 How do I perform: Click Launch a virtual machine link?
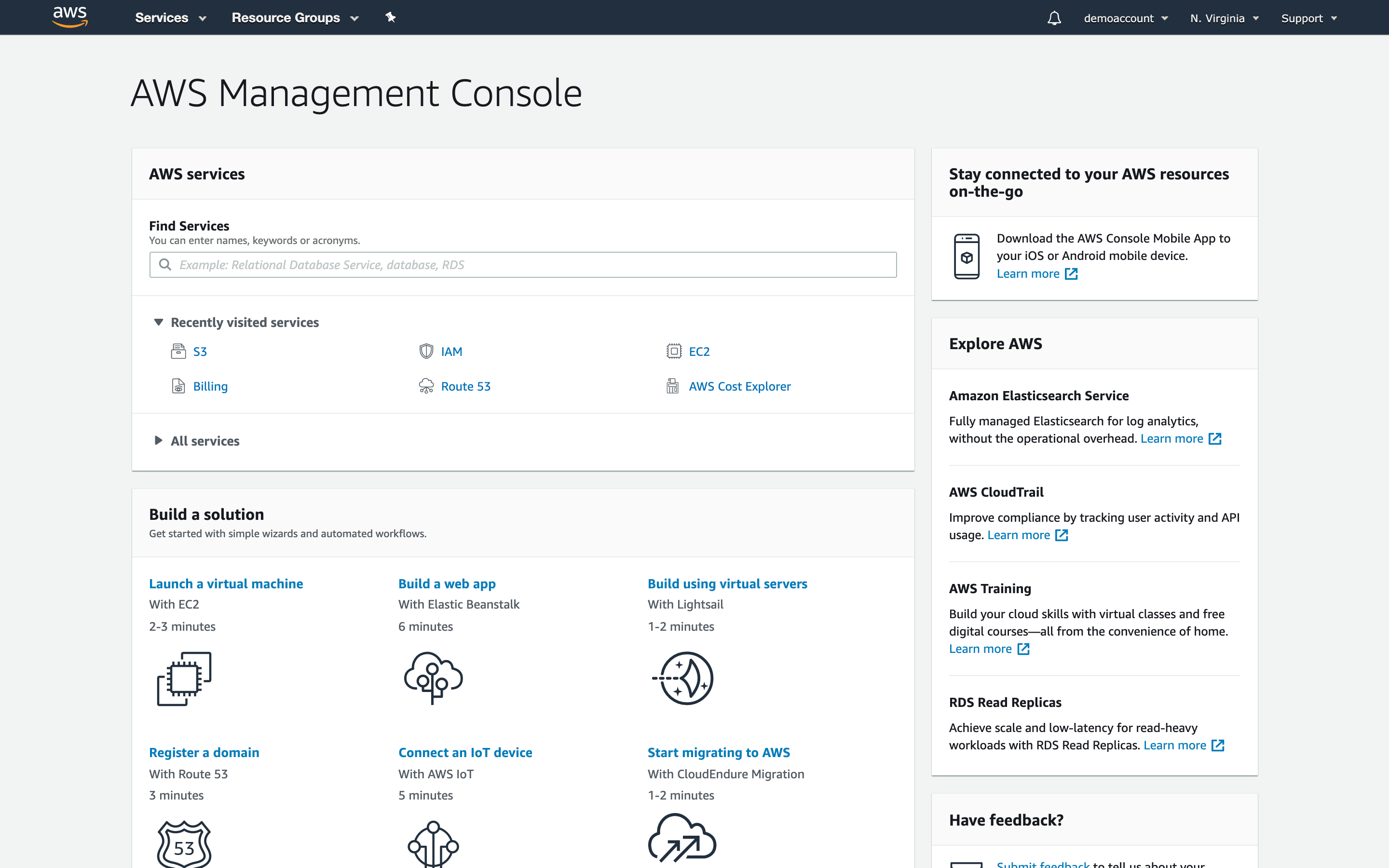tap(226, 584)
